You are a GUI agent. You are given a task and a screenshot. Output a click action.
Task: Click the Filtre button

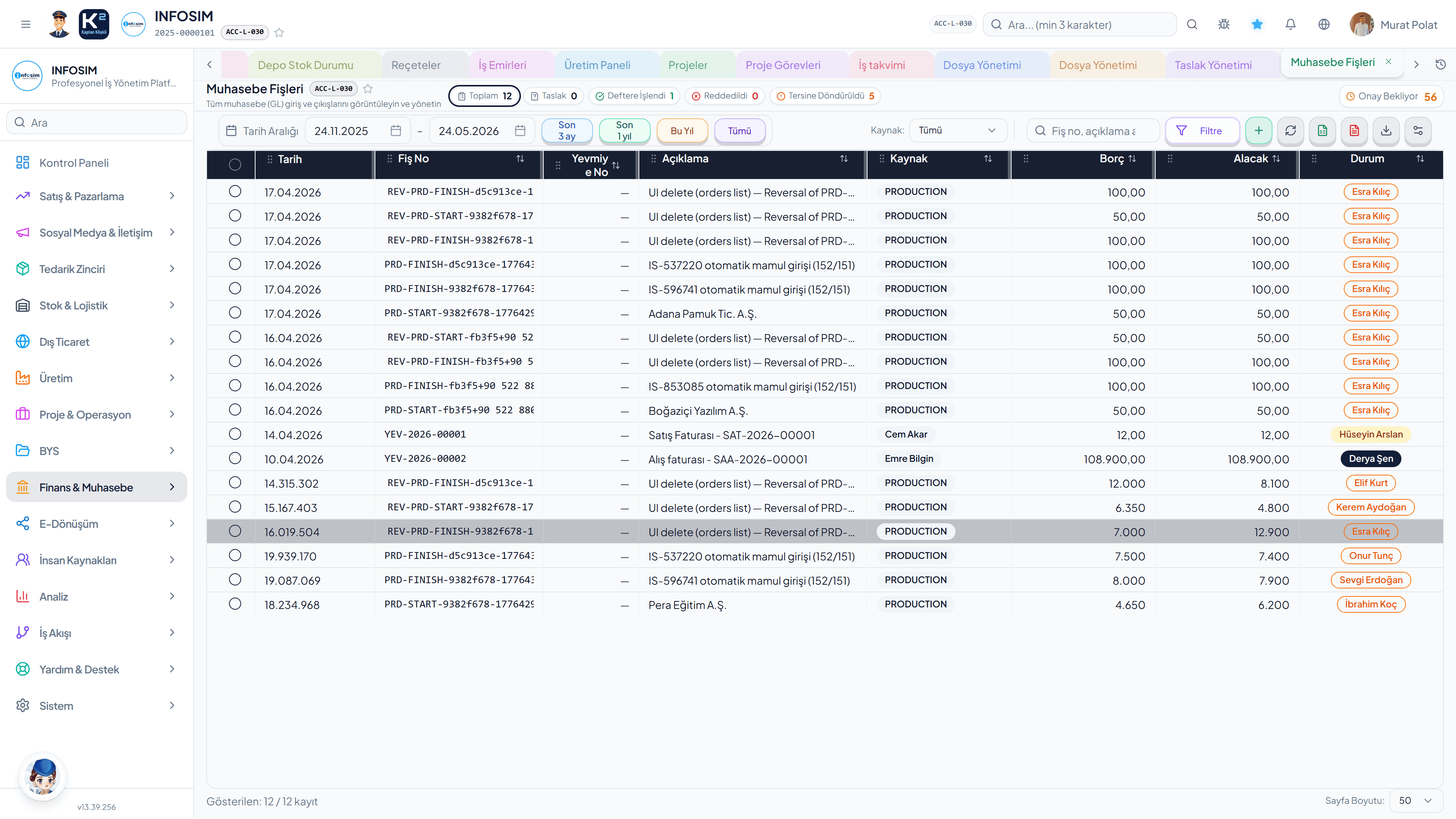(1202, 130)
